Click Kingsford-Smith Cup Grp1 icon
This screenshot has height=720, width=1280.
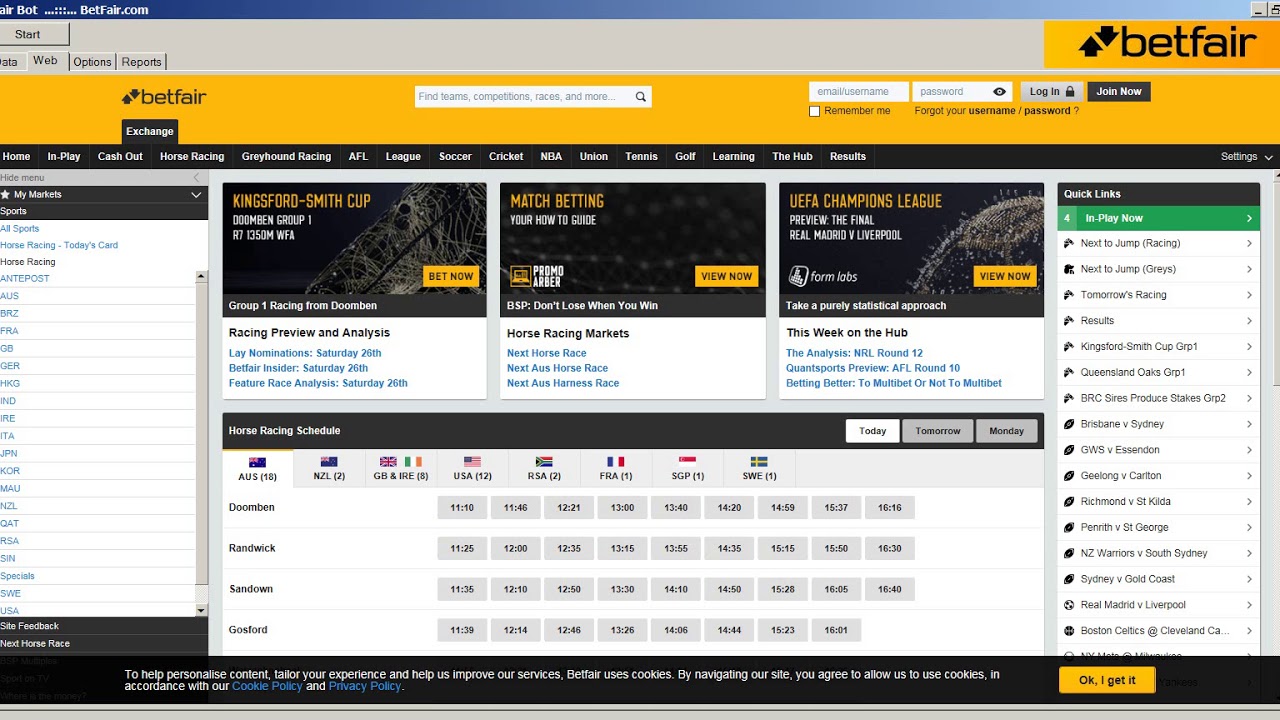[1069, 347]
